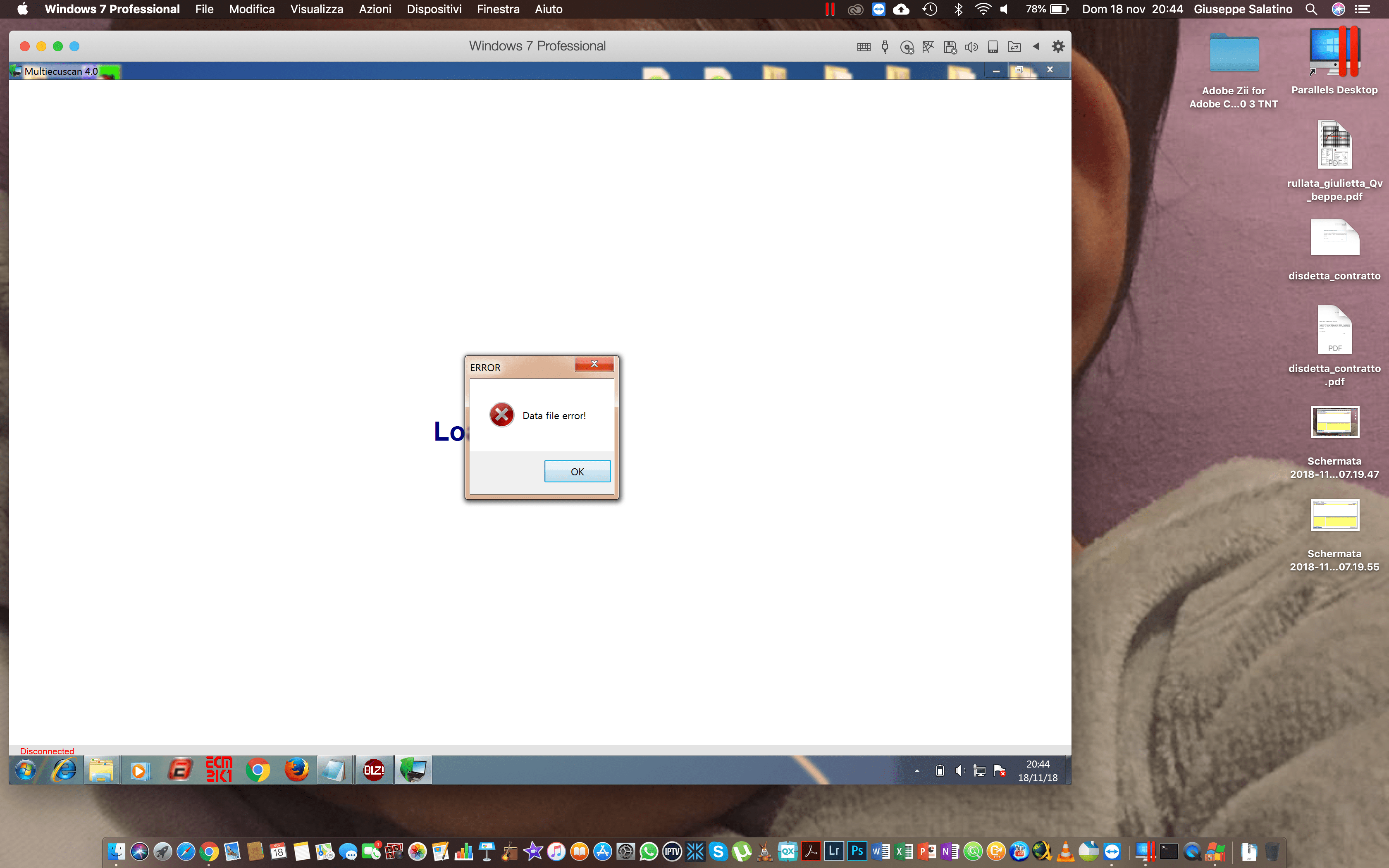Viewport: 1389px width, 868px height.
Task: Click the Parallels icon in the Mac menu bar
Action: (830, 9)
